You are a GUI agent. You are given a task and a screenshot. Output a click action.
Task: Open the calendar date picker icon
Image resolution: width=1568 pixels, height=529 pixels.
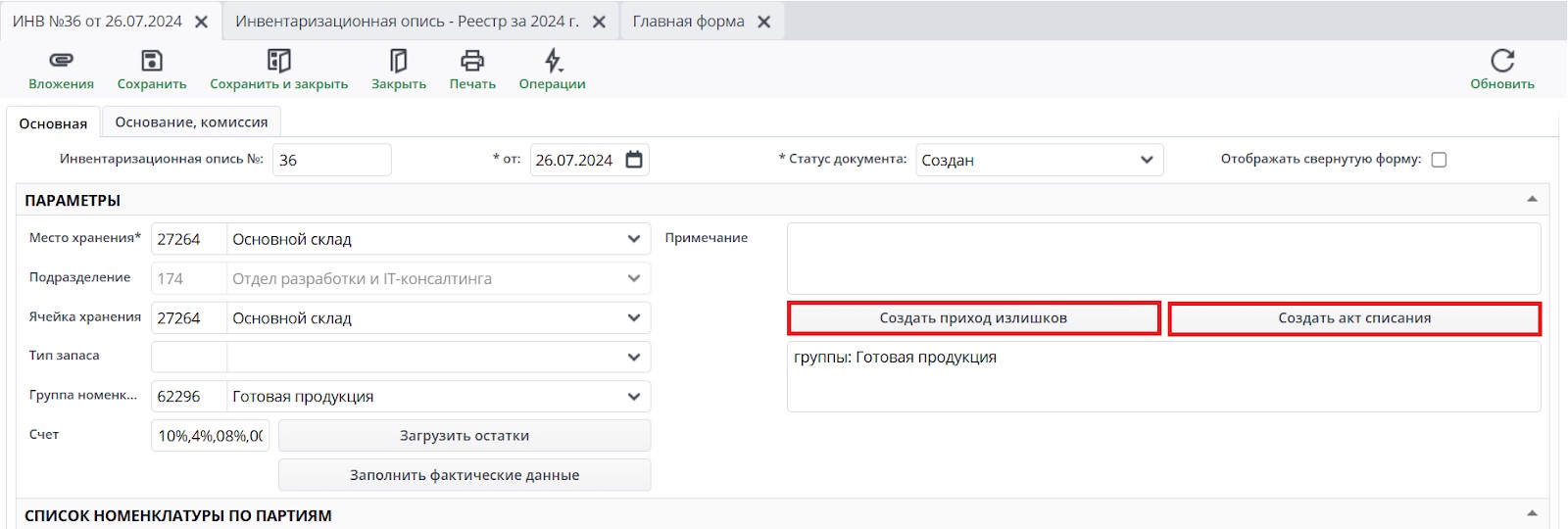[634, 160]
